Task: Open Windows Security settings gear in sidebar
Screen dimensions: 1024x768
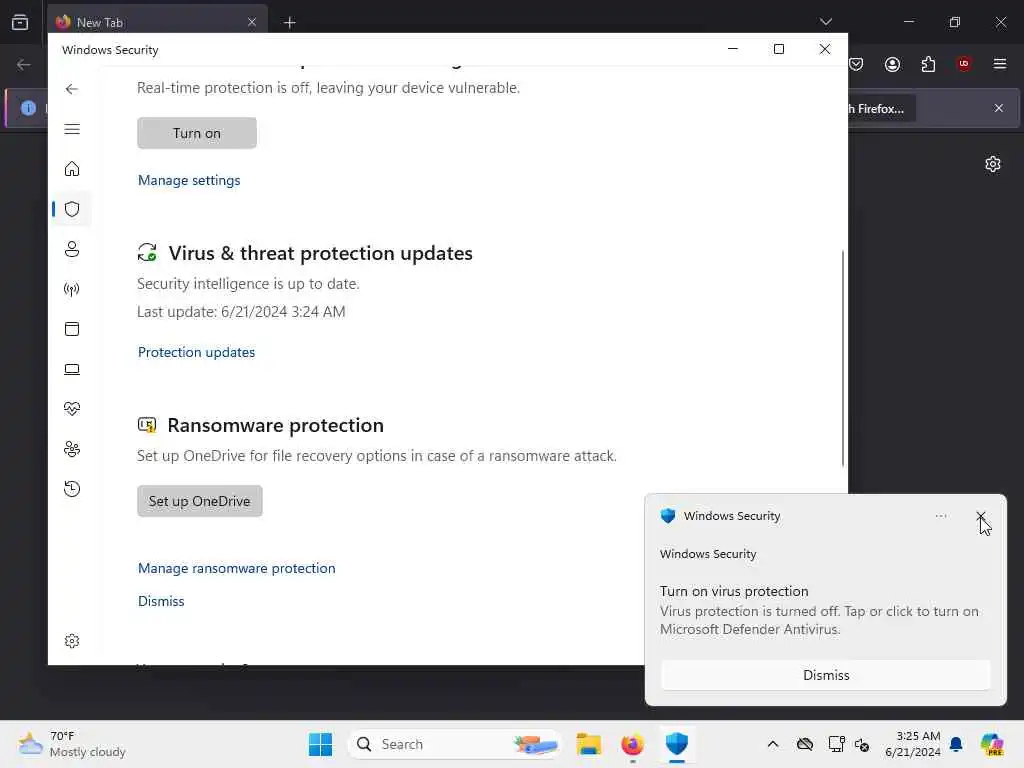Action: [72, 641]
